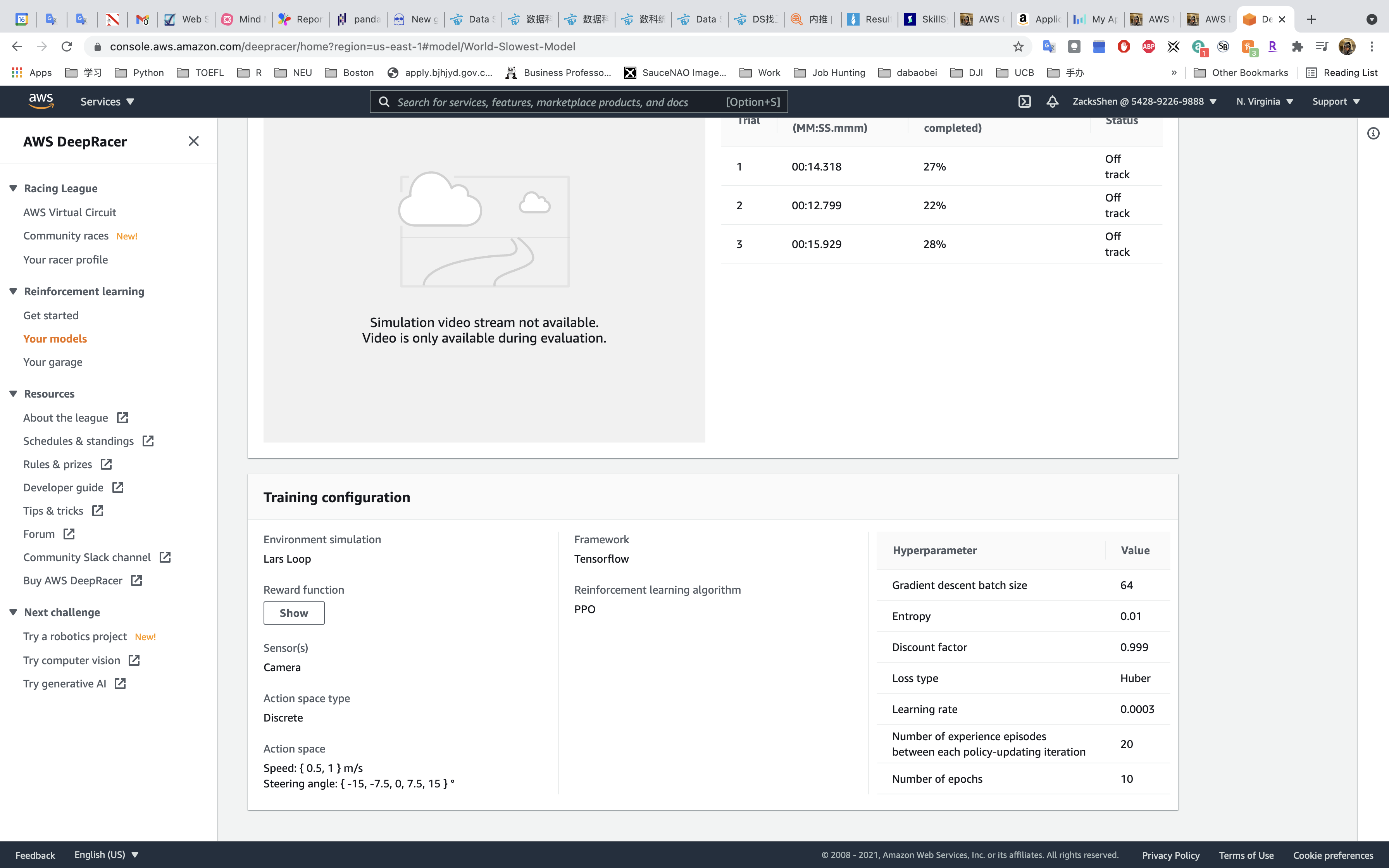Close the AWS DeepRacer side panel
Screen dimensions: 1389x868
click(193, 141)
